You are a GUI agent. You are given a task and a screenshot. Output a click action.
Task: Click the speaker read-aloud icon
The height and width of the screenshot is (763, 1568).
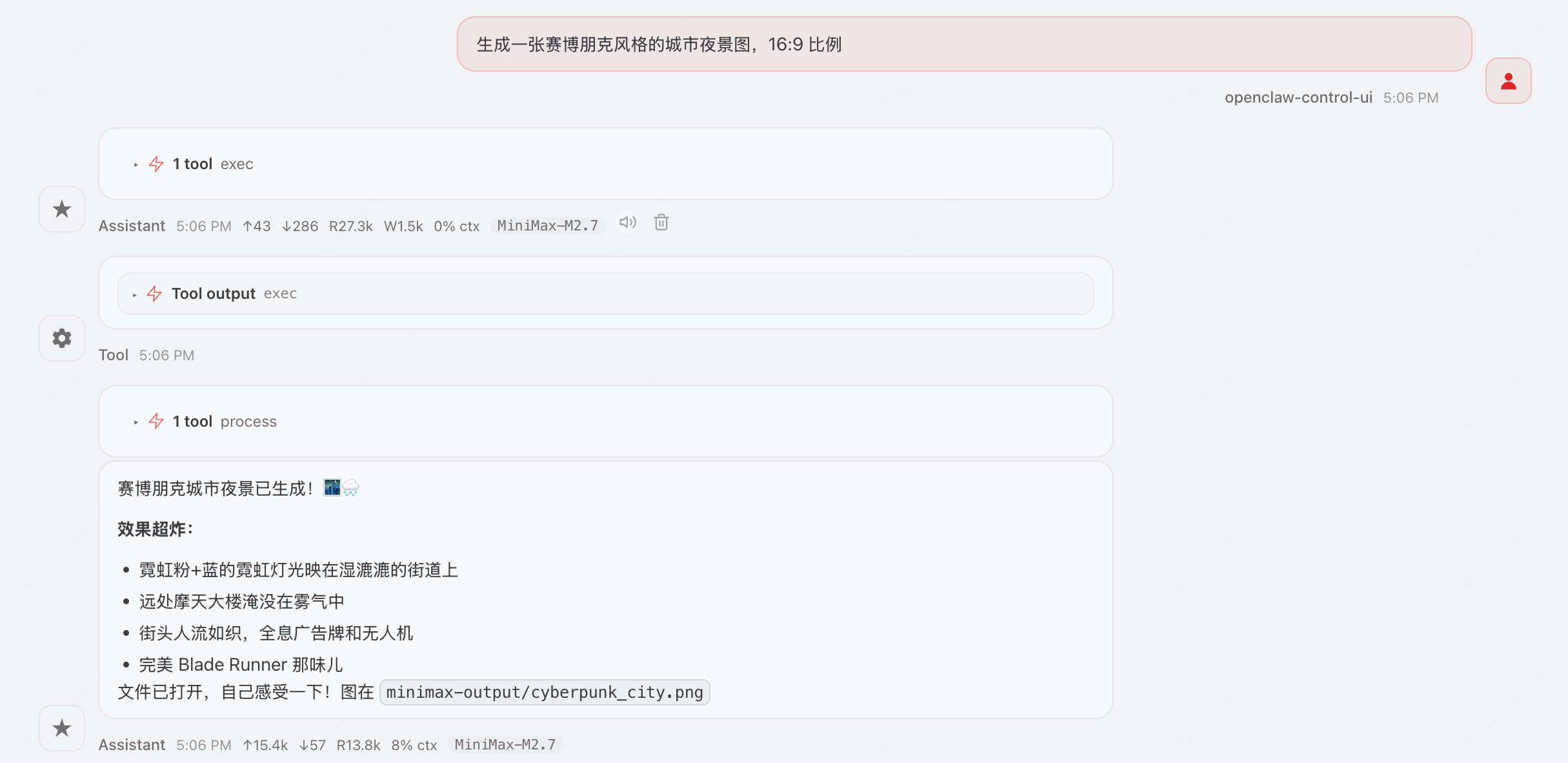[627, 223]
